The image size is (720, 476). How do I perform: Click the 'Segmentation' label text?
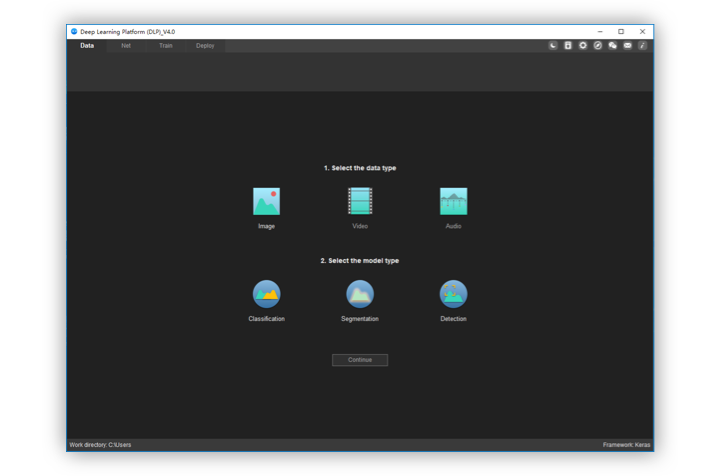click(360, 319)
